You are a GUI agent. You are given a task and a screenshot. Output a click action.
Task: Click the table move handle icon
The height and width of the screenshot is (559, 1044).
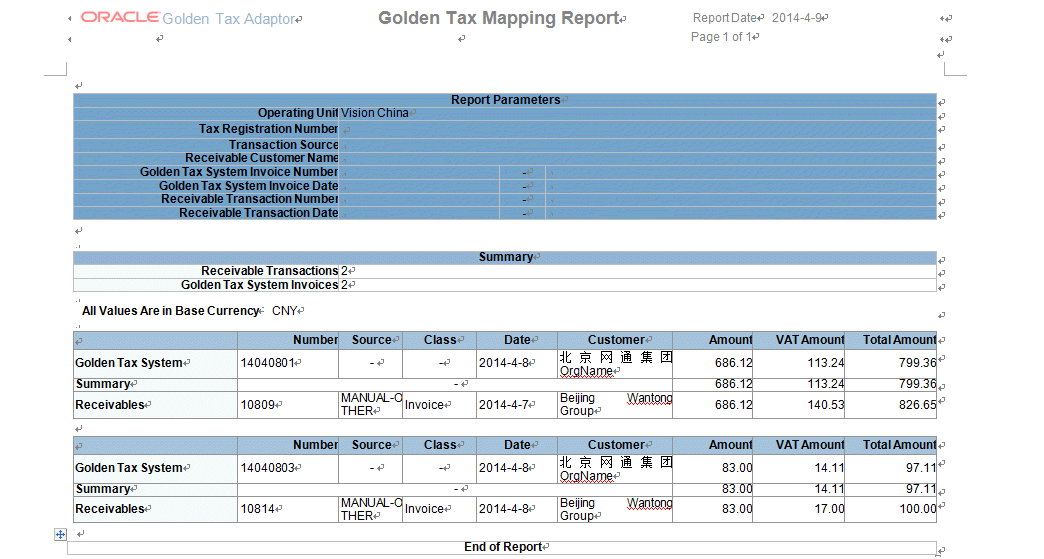click(x=60, y=534)
